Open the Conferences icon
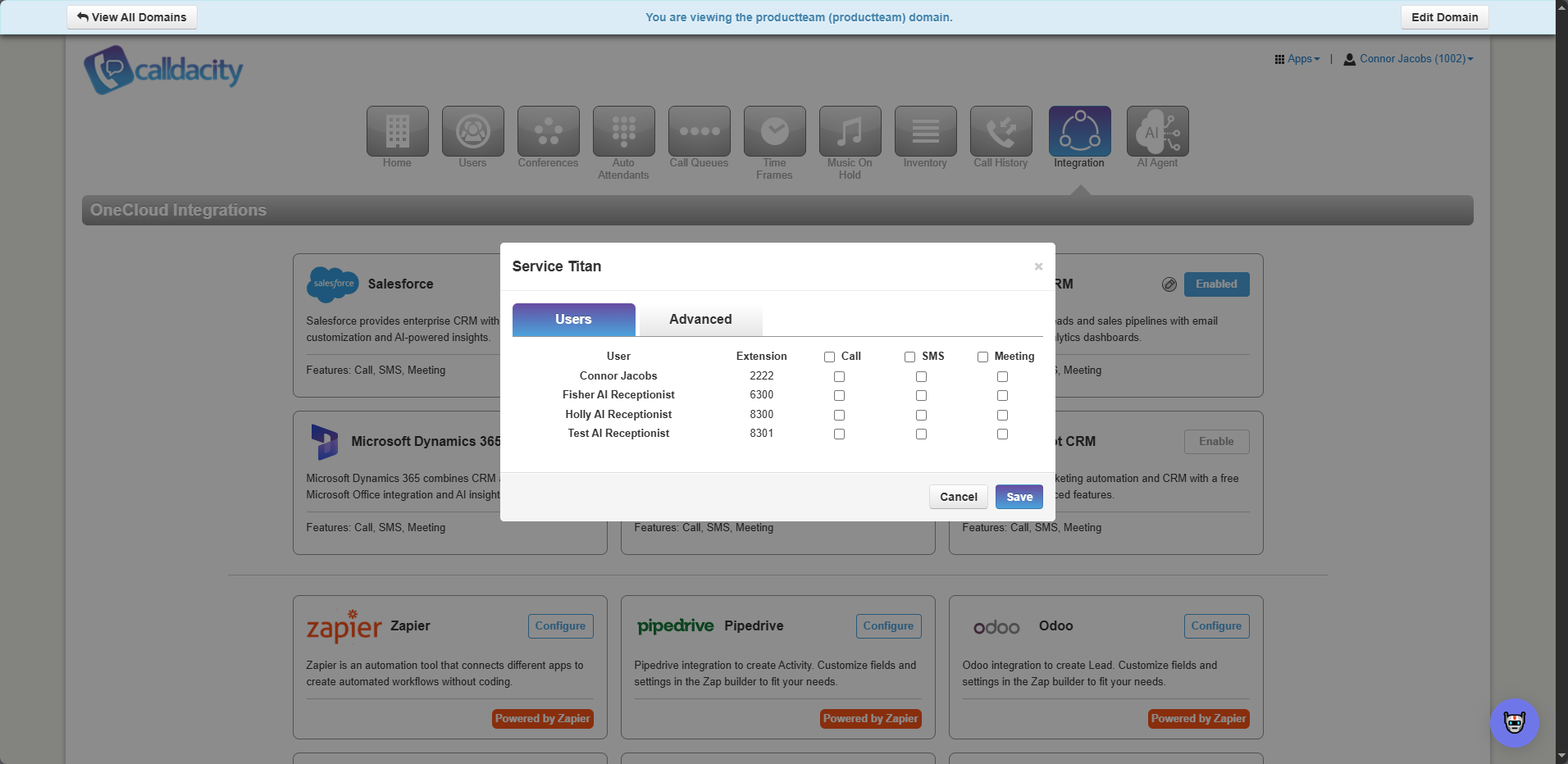This screenshot has width=1568, height=764. pyautogui.click(x=548, y=131)
